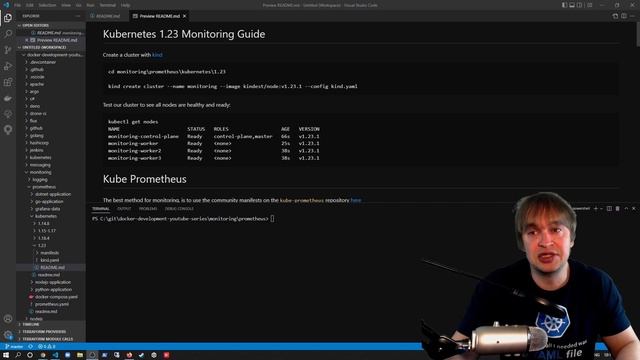Maximize the terminal panel size
The width and height of the screenshot is (640, 360).
pos(626,209)
